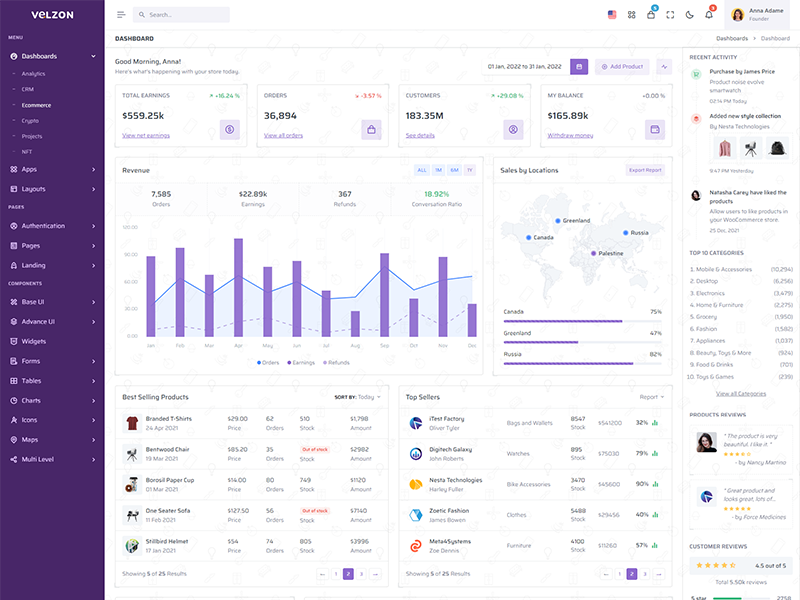Open the notifications bell
Image resolution: width=800 pixels, height=600 pixels.
(709, 15)
